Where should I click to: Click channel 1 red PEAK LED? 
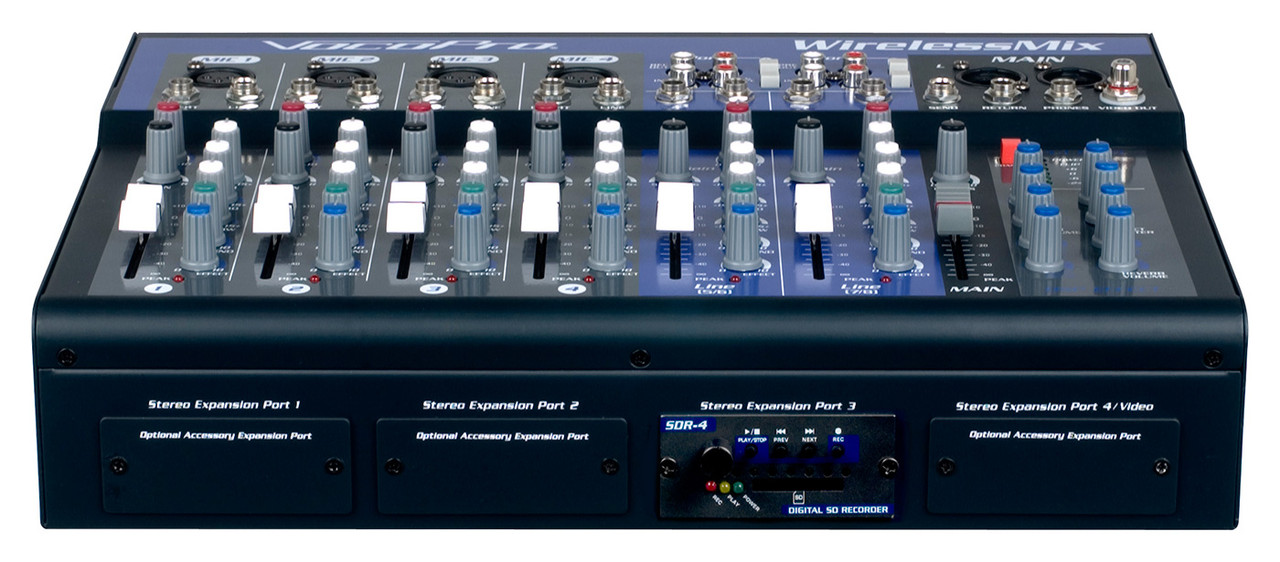click(x=177, y=278)
